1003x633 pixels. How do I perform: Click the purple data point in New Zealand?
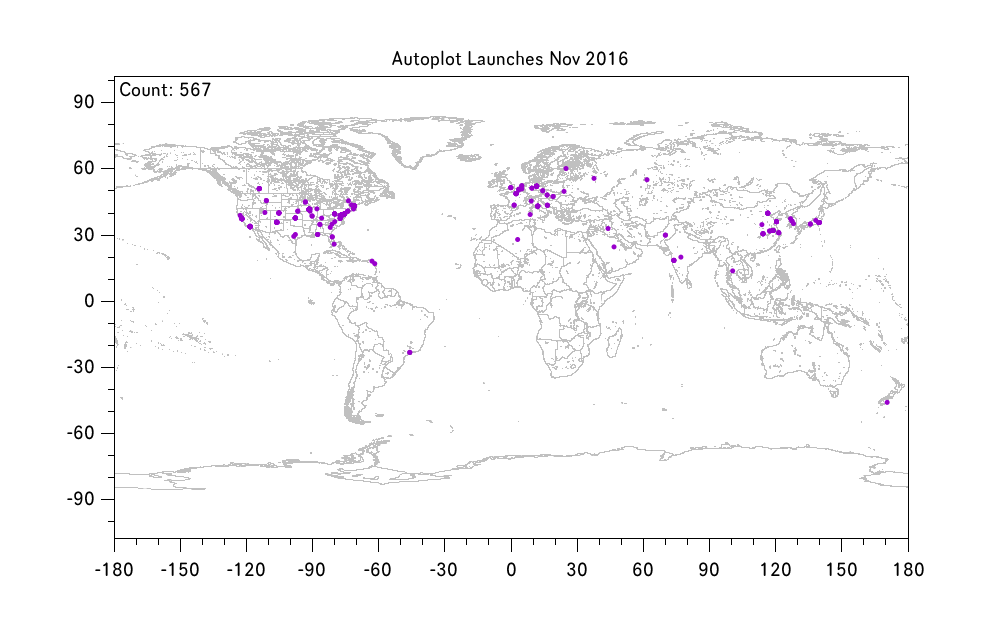coord(887,402)
